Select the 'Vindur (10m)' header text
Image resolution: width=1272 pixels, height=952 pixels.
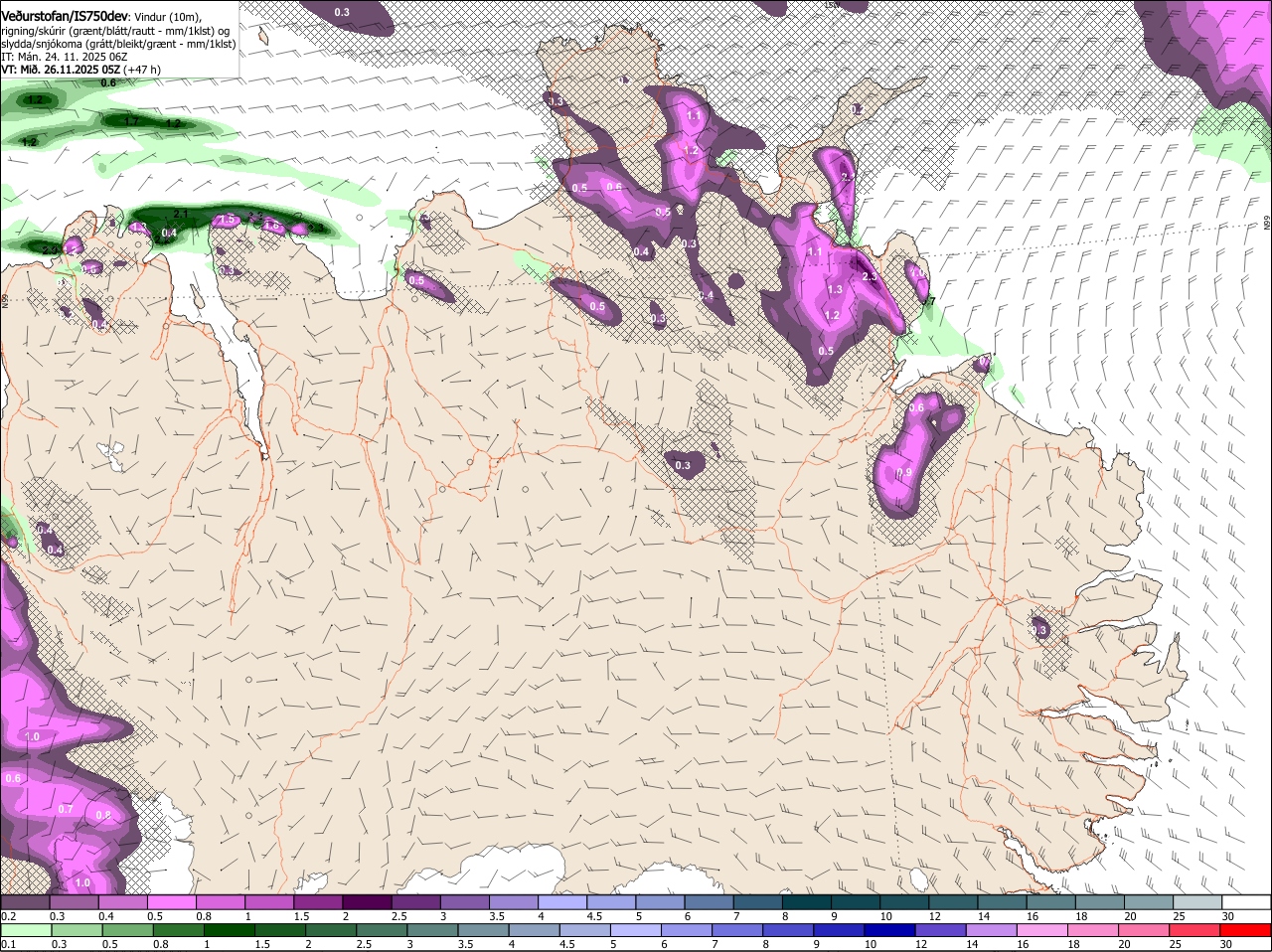(x=168, y=17)
